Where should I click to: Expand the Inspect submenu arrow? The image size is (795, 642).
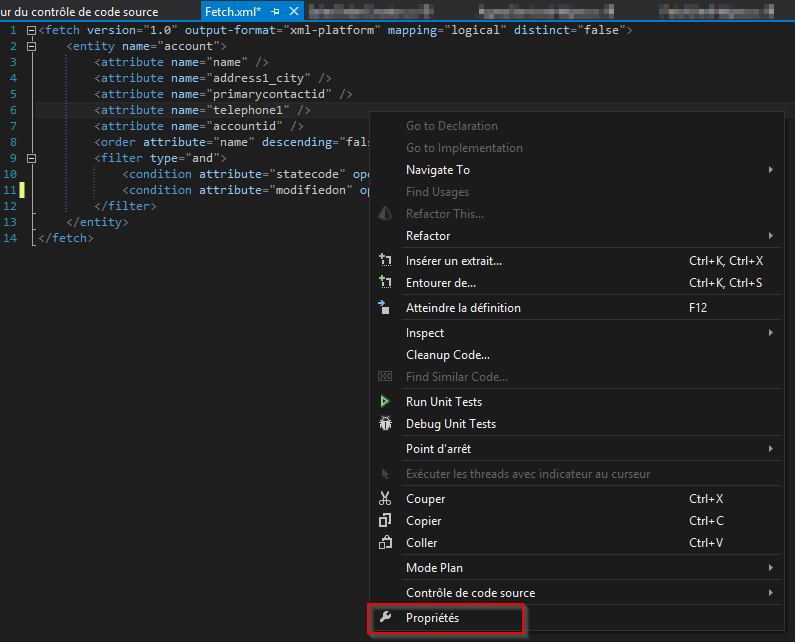(770, 333)
